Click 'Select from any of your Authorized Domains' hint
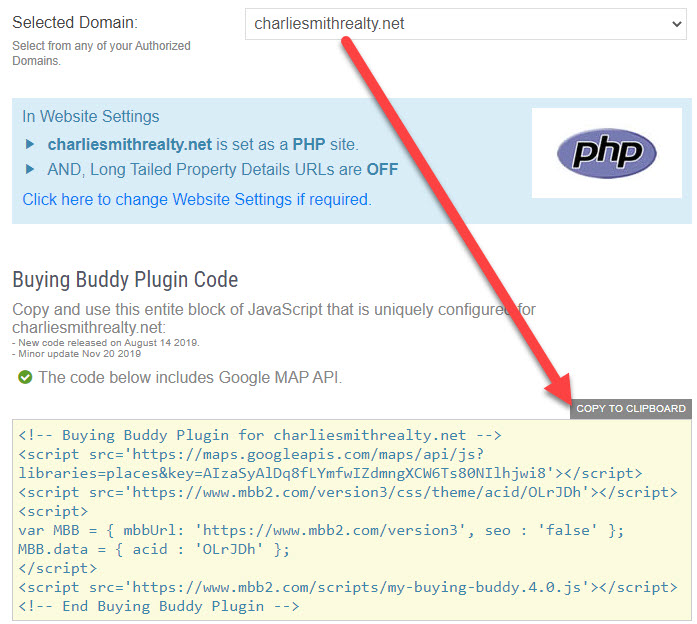Screen dimensions: 697x624 (x=101, y=53)
